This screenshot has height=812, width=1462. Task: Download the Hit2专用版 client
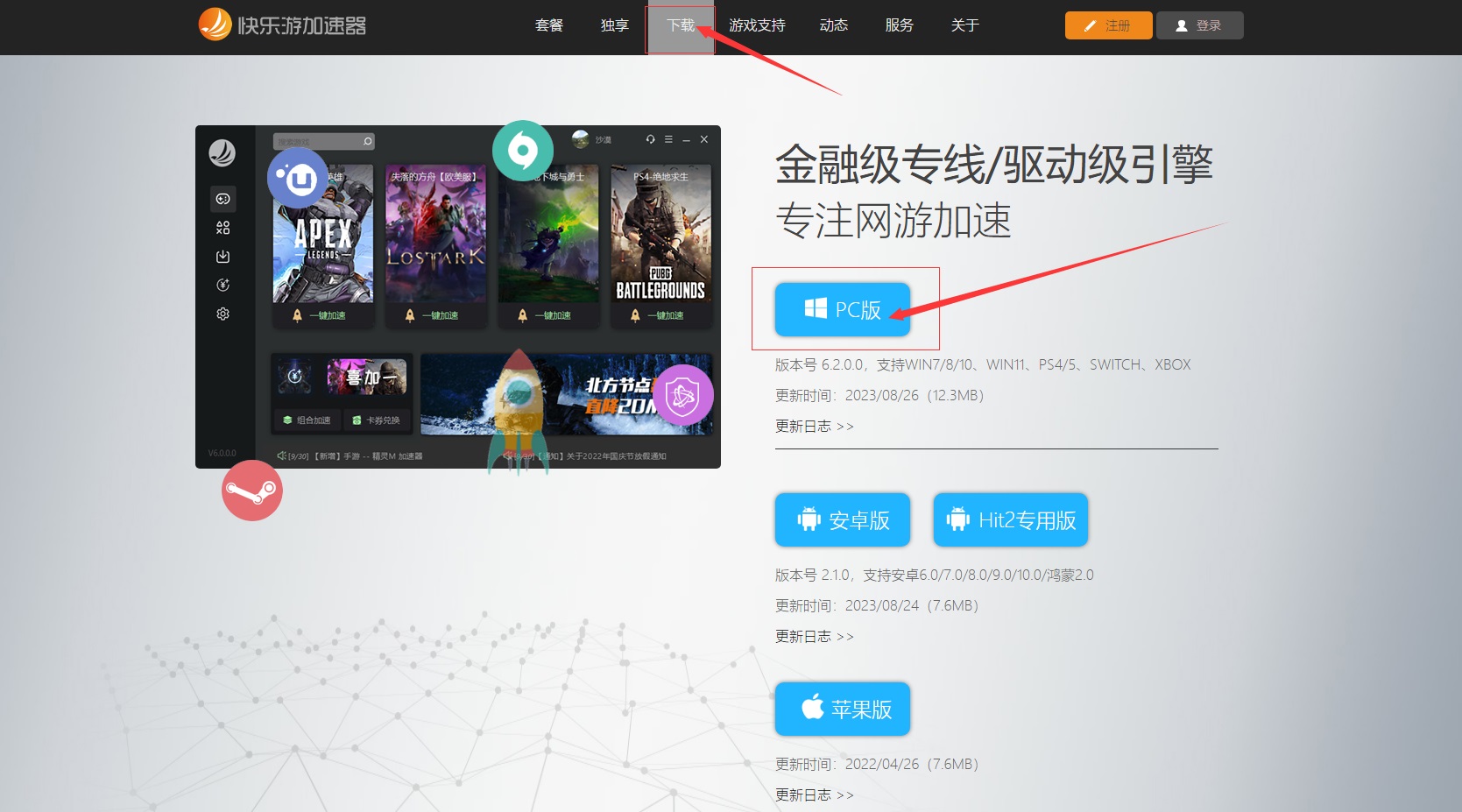coord(1011,519)
